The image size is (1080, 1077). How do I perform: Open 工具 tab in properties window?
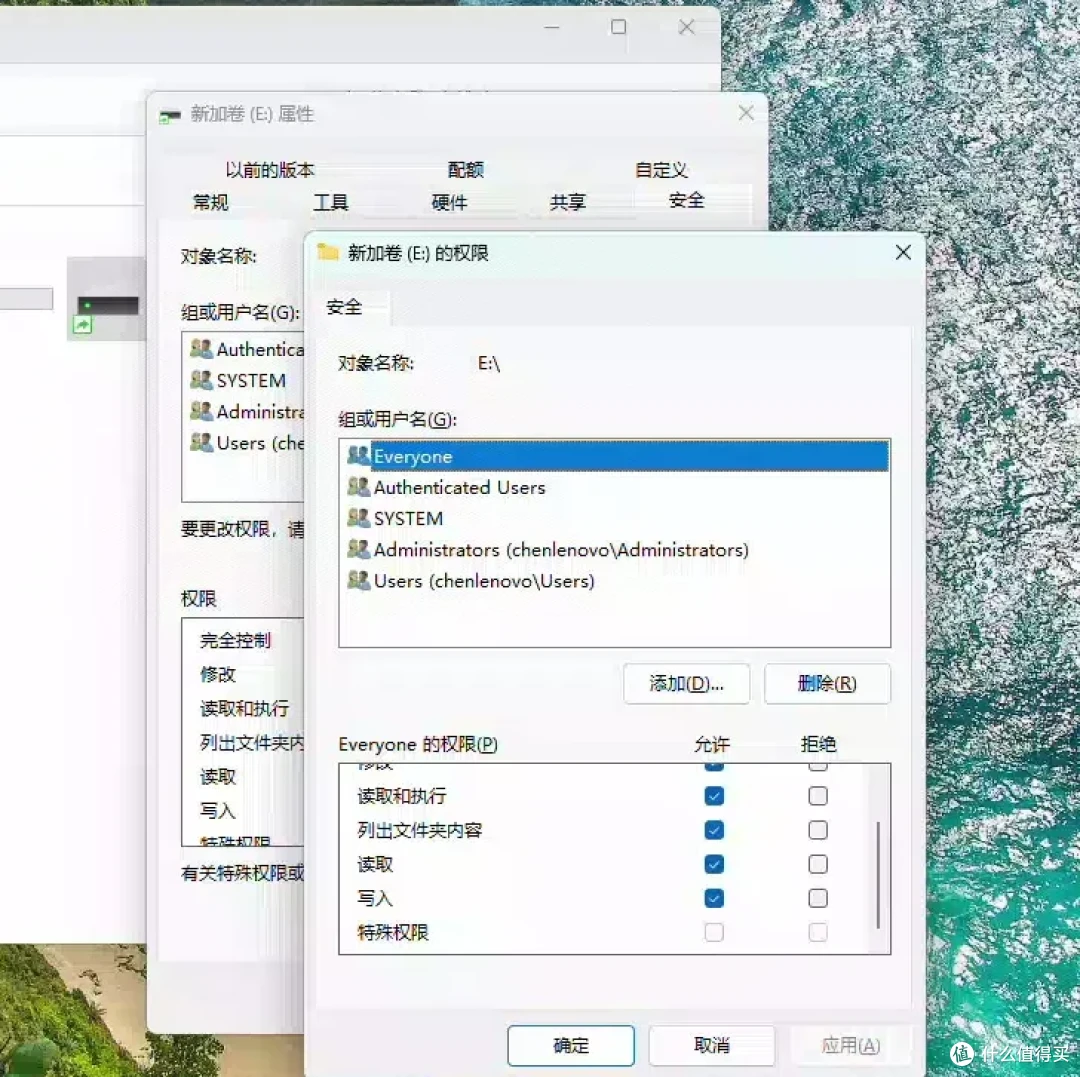[x=331, y=202]
